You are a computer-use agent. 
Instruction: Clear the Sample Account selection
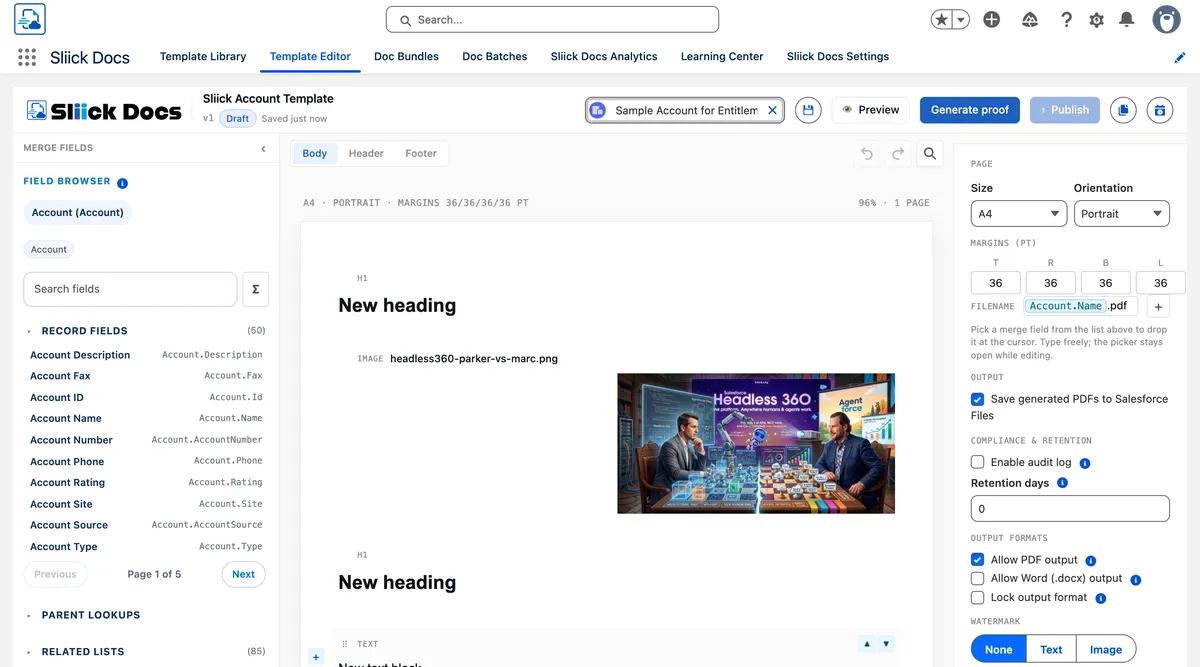[x=773, y=110]
